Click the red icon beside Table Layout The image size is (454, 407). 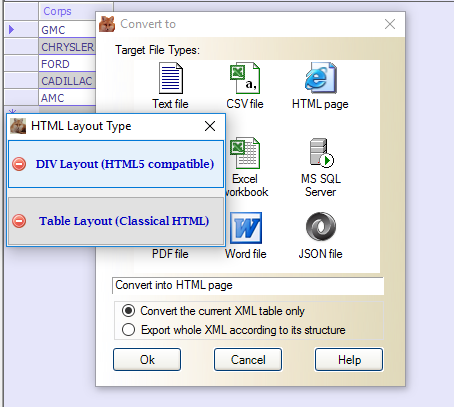(x=19, y=221)
